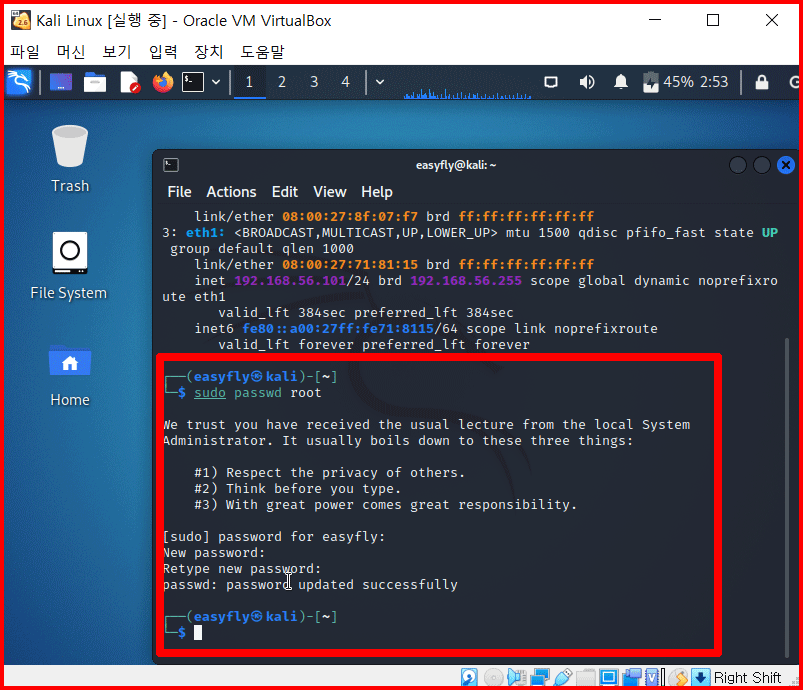Open the terminal Help menu
Viewport: 803px width, 690px height.
tap(377, 192)
